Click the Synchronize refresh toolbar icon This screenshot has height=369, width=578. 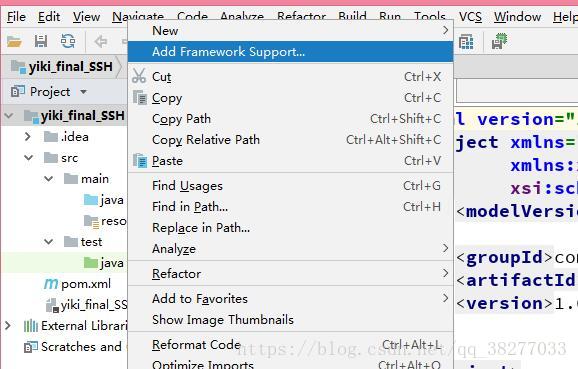pos(68,41)
